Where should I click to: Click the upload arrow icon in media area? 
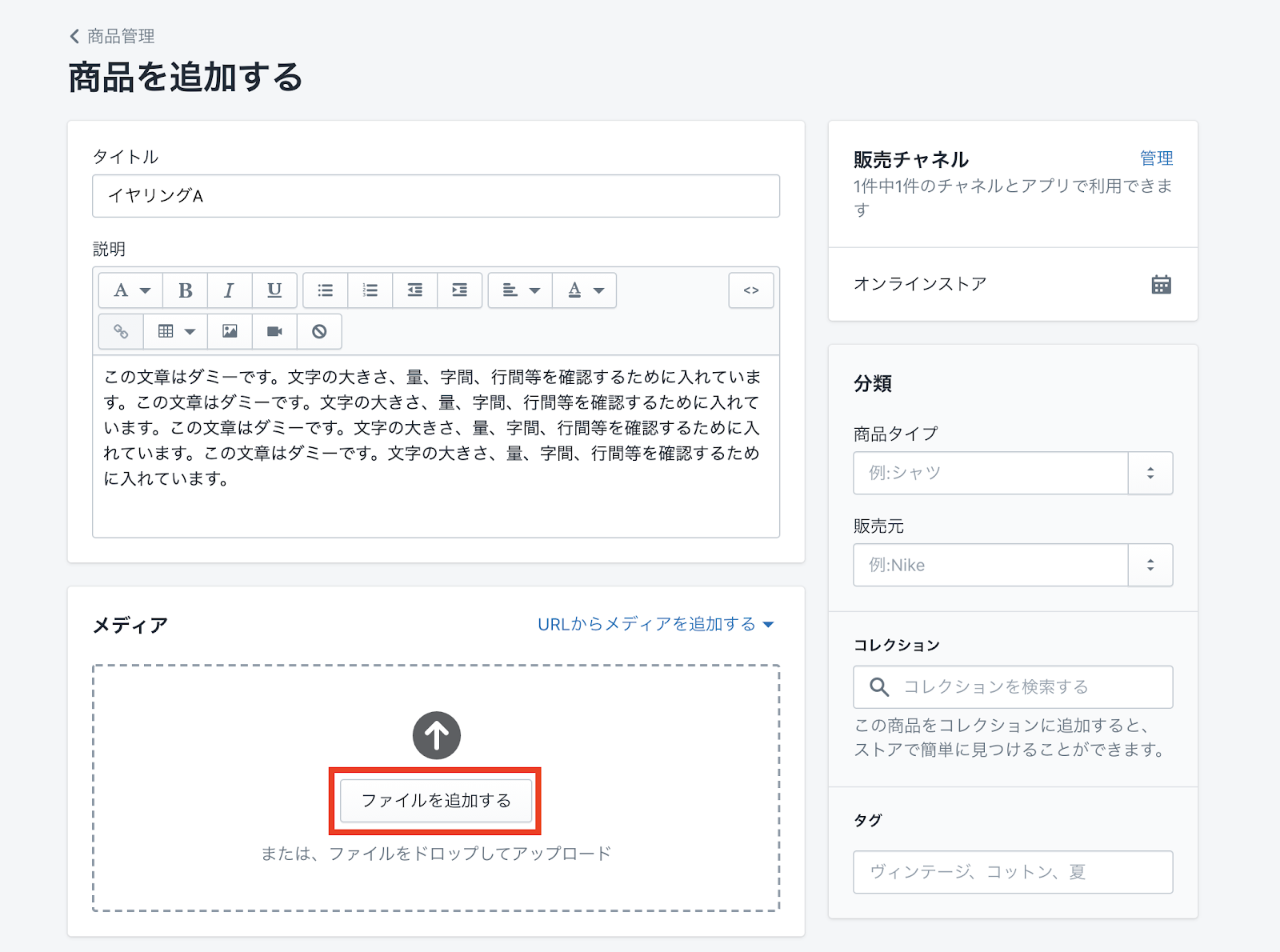[436, 735]
